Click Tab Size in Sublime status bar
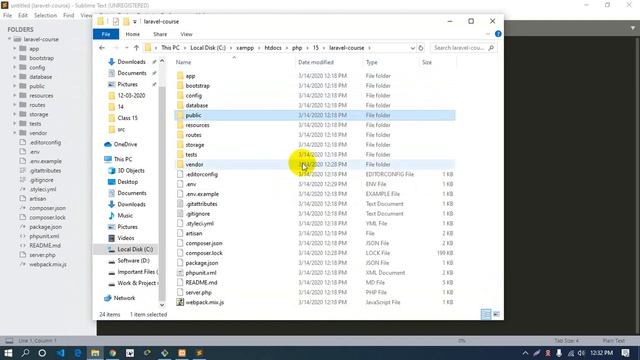 point(566,340)
